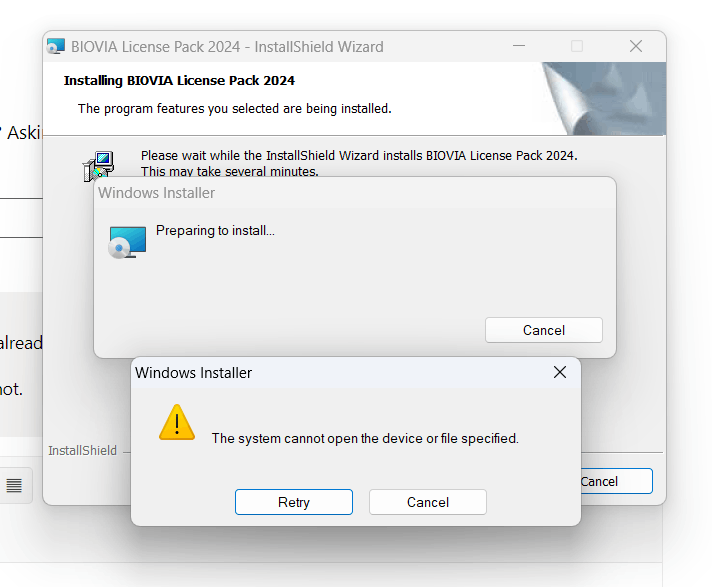Close the Windows Installer error with X
This screenshot has width=712, height=587.
coord(560,372)
